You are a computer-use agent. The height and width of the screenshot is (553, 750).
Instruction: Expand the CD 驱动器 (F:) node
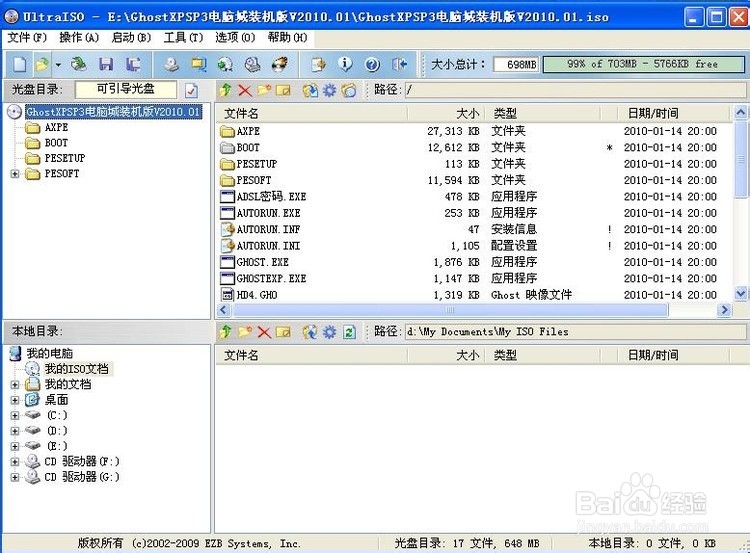point(15,462)
